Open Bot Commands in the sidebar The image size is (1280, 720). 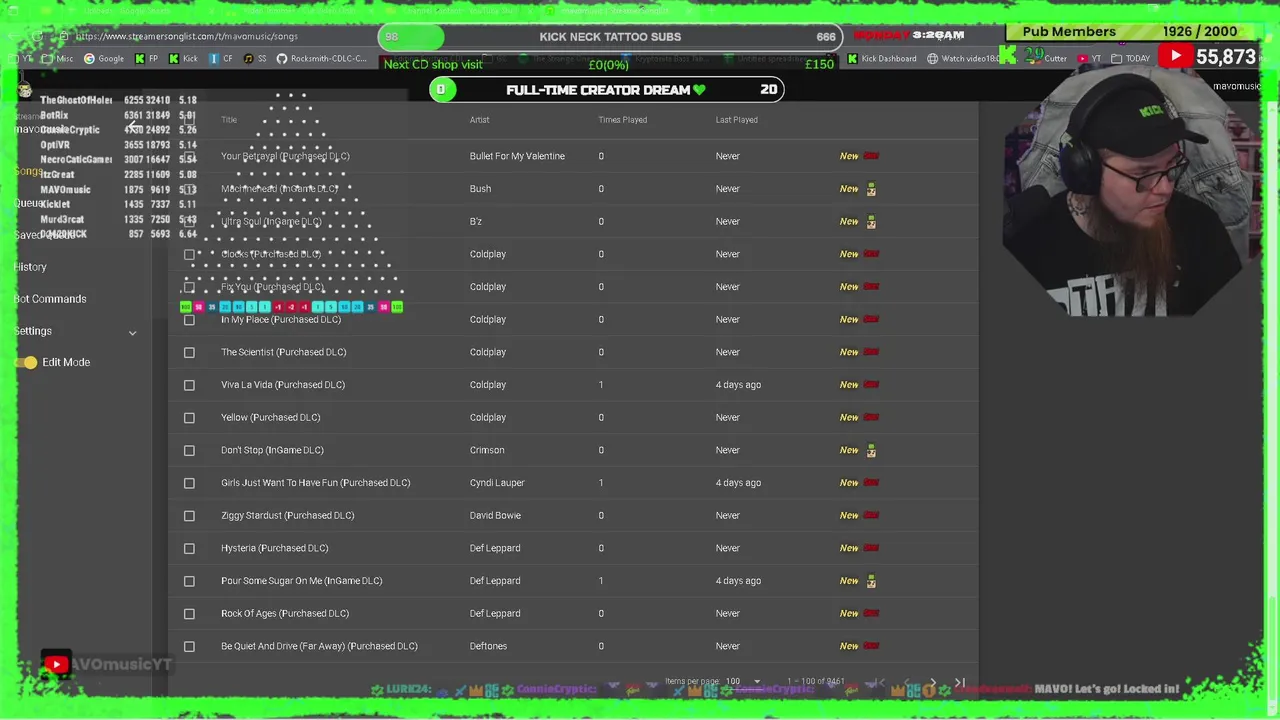click(x=50, y=299)
